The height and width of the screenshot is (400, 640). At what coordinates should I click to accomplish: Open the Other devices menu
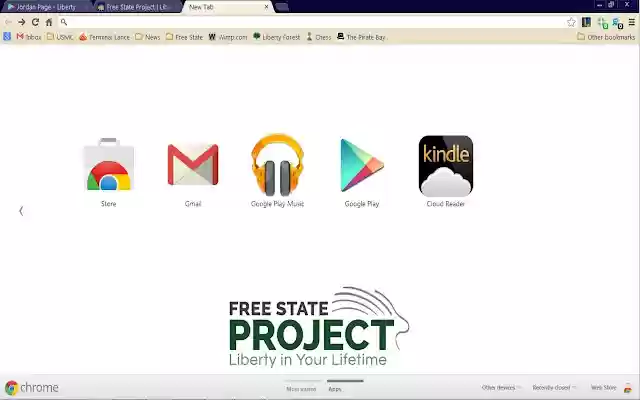click(x=501, y=387)
